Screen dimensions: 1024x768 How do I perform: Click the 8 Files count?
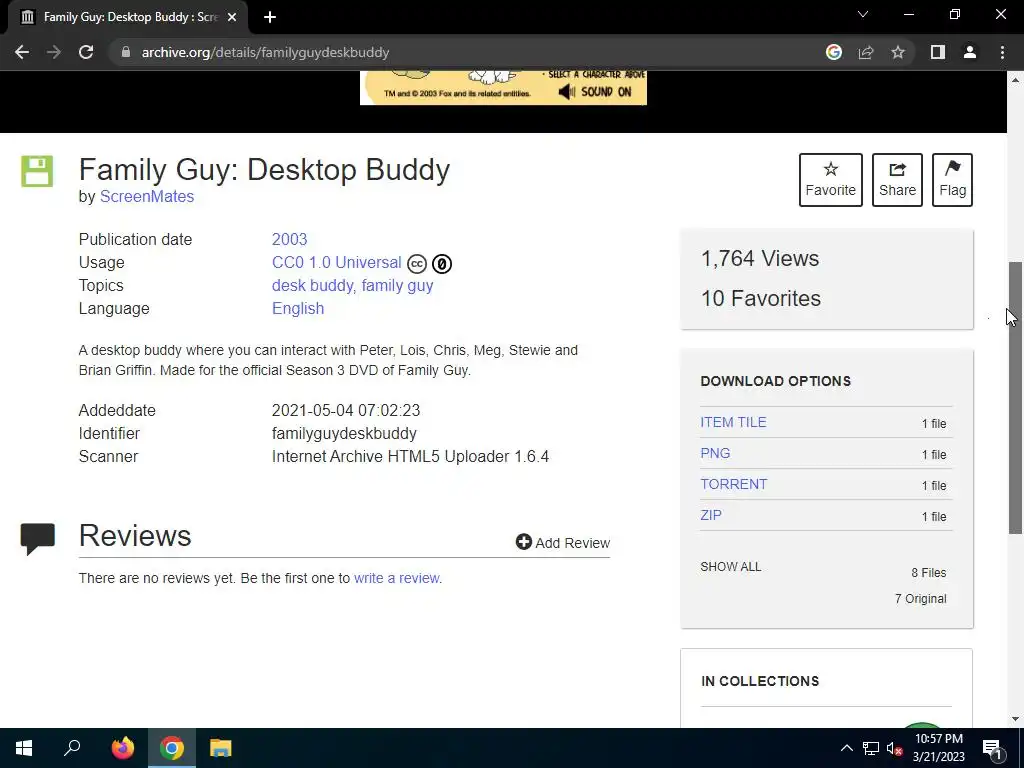[x=929, y=573]
